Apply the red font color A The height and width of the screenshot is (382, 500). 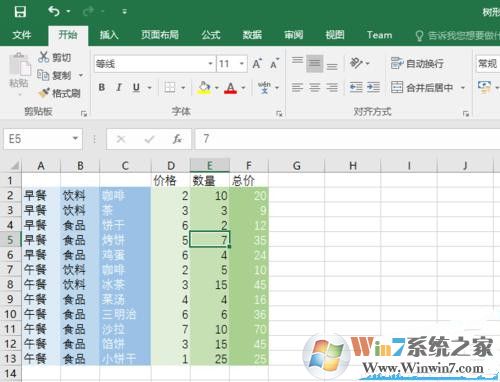231,88
